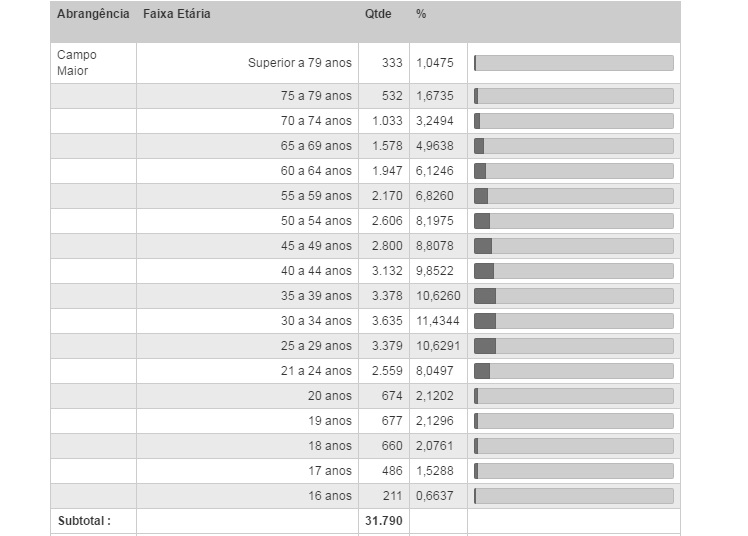Select the 60 a 64 anos row label

[x=316, y=171]
